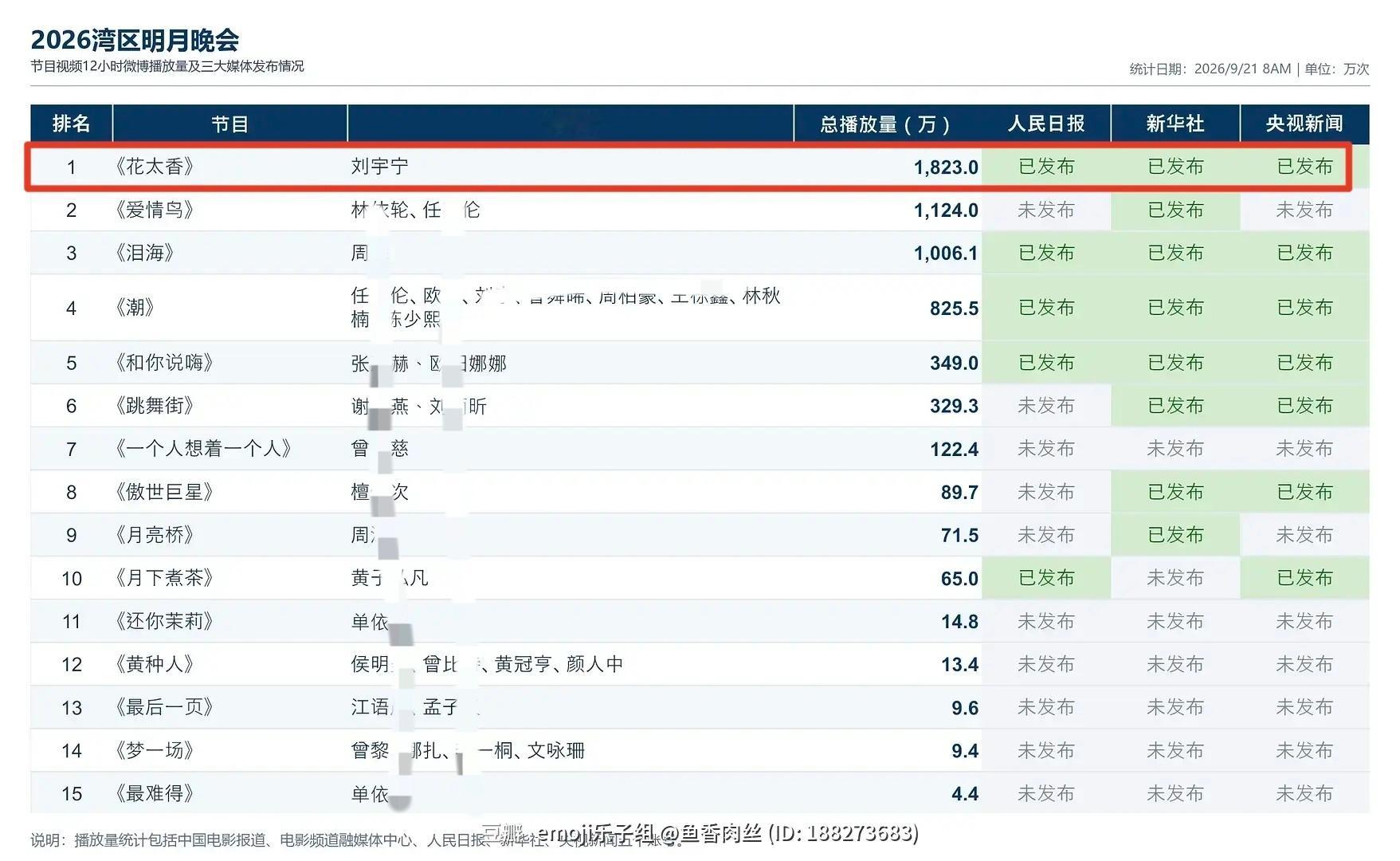Image resolution: width=1400 pixels, height=861 pixels.
Task: Click 人民日报 已发布 status for 《月下煮茶》
Action: point(1045,578)
